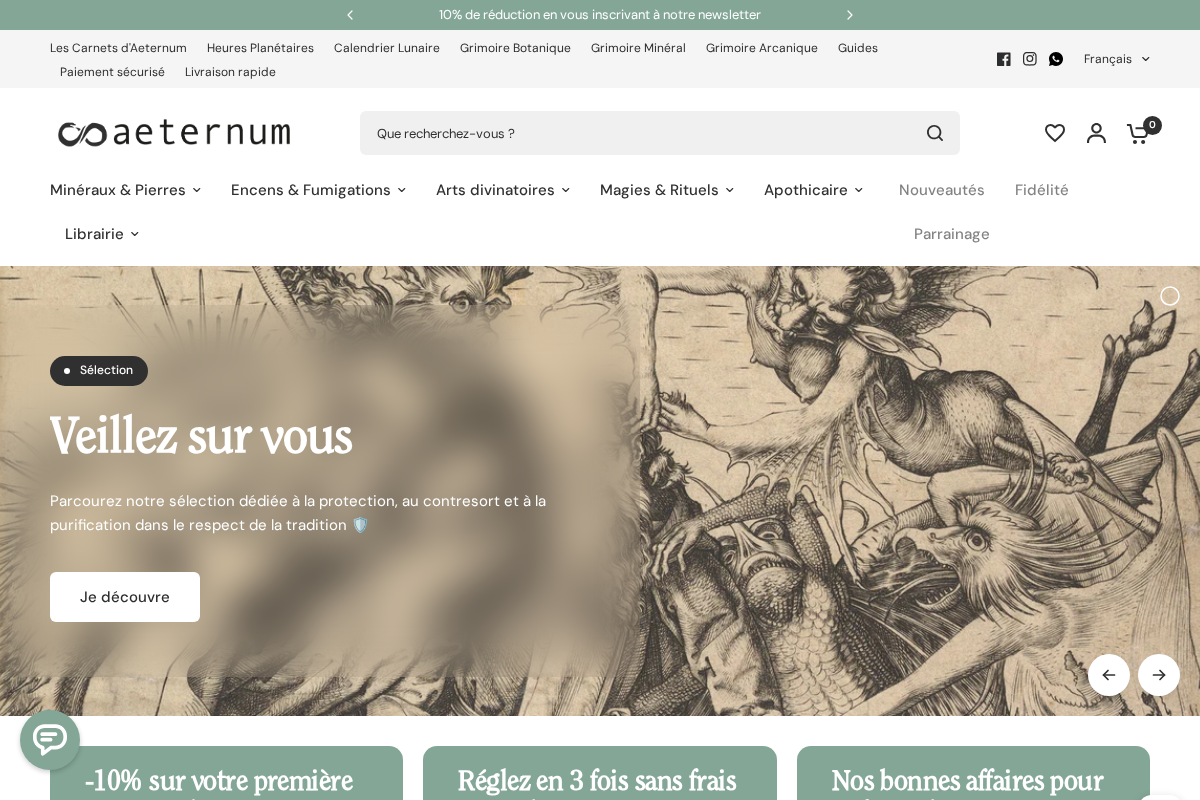Contact via the WhatsApp icon

[1056, 59]
